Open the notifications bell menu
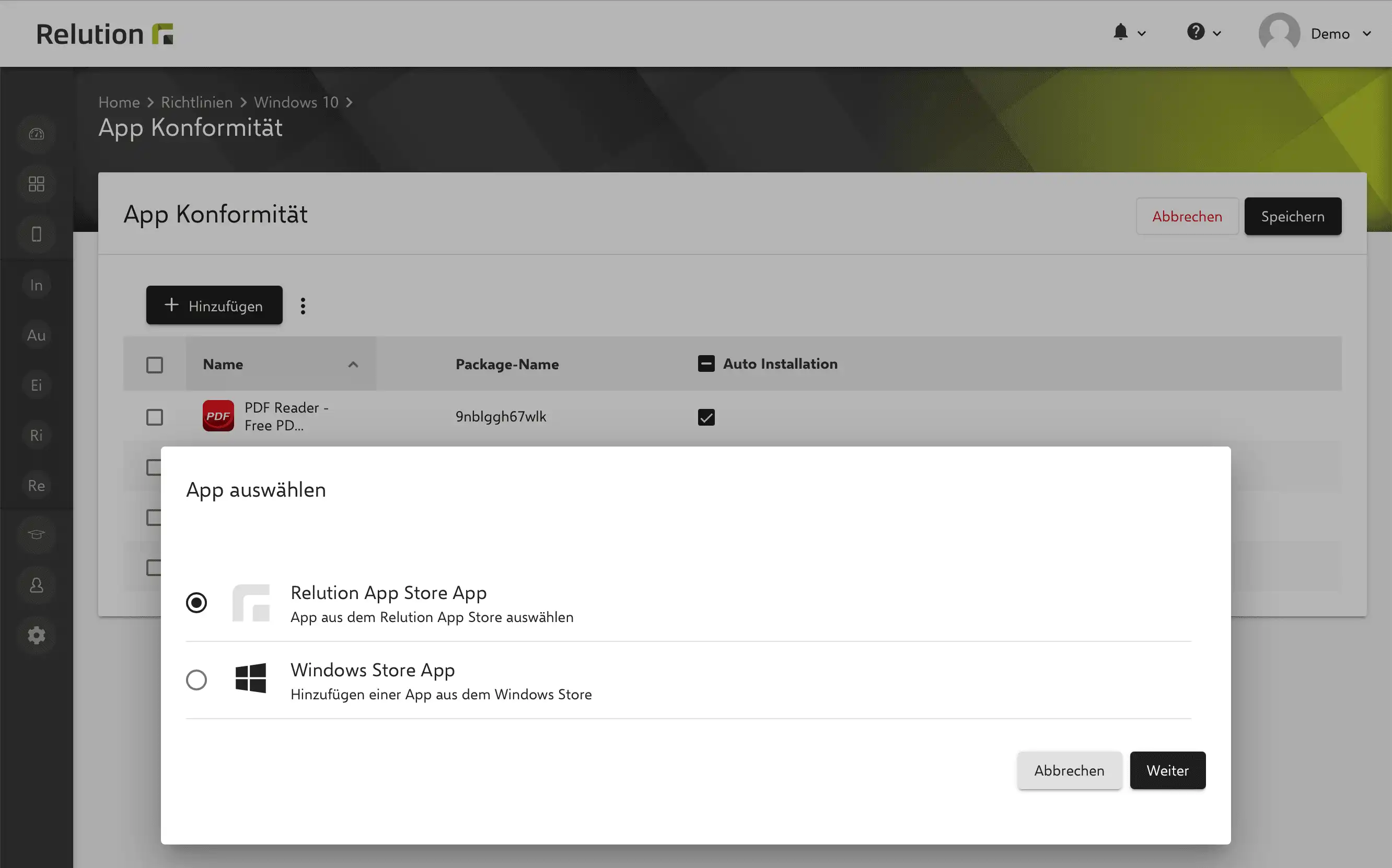This screenshot has width=1392, height=868. (1120, 32)
